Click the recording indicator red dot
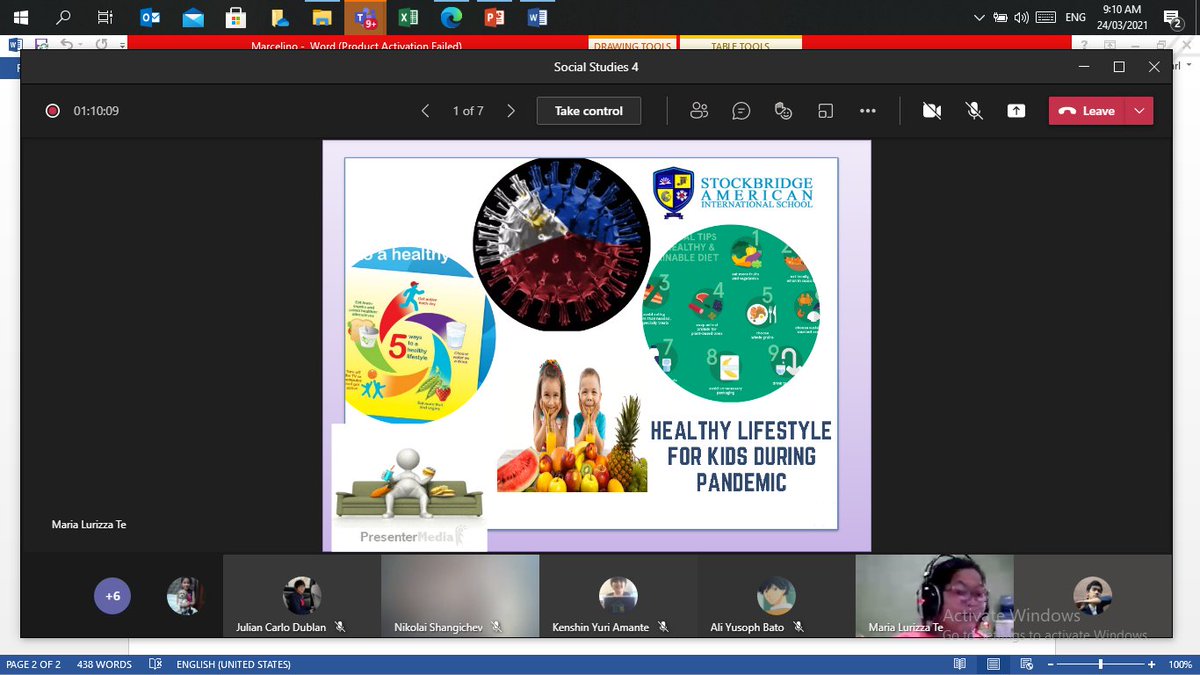This screenshot has width=1200, height=675. tap(52, 111)
